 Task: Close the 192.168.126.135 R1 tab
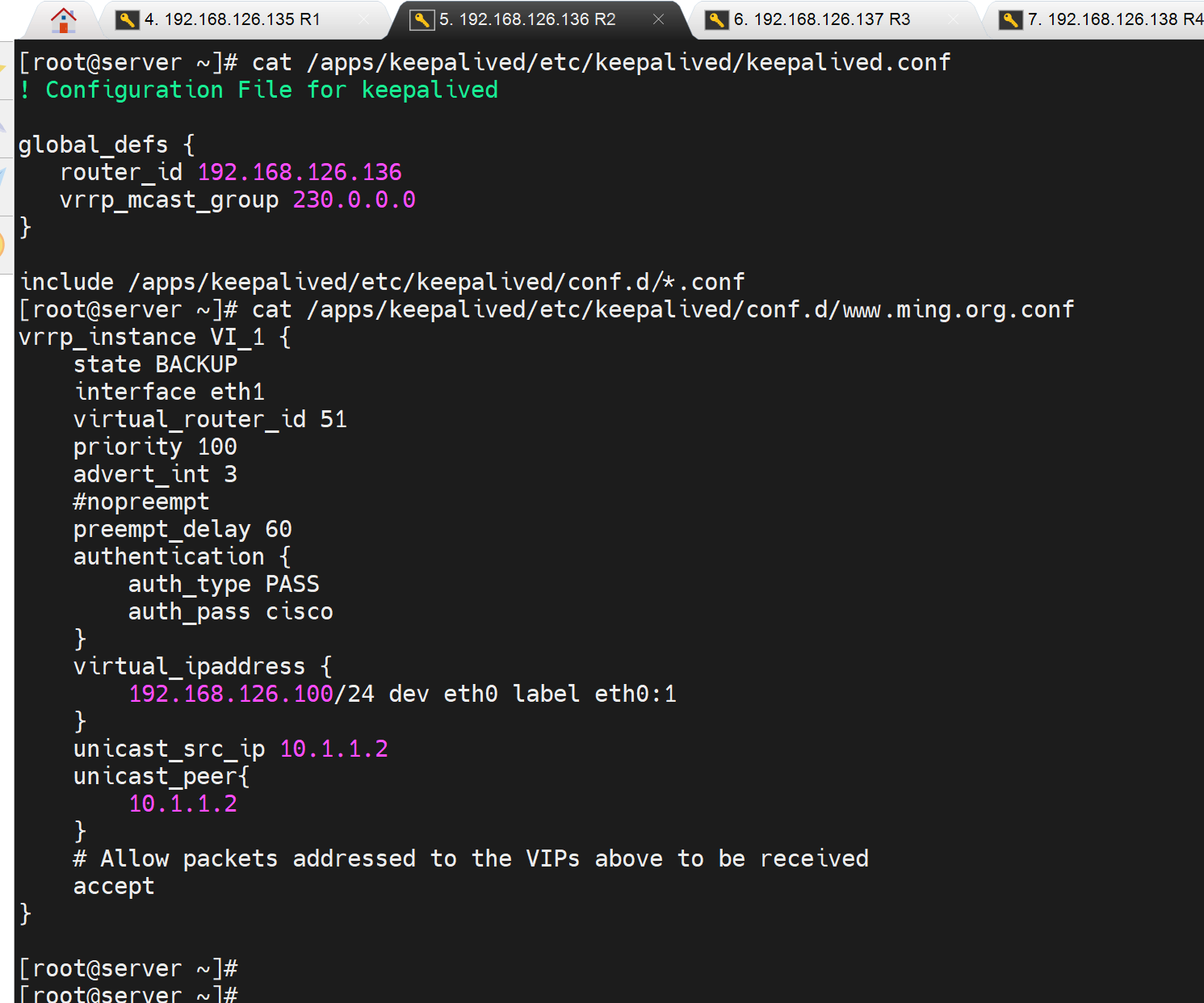(x=364, y=19)
